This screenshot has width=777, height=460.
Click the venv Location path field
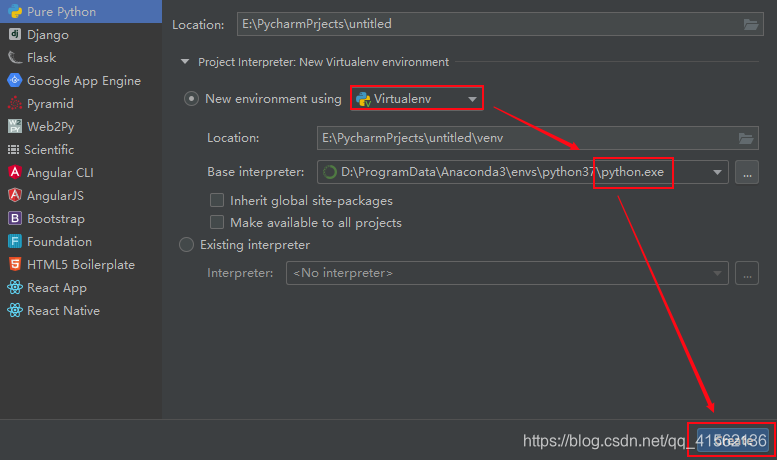point(538,138)
